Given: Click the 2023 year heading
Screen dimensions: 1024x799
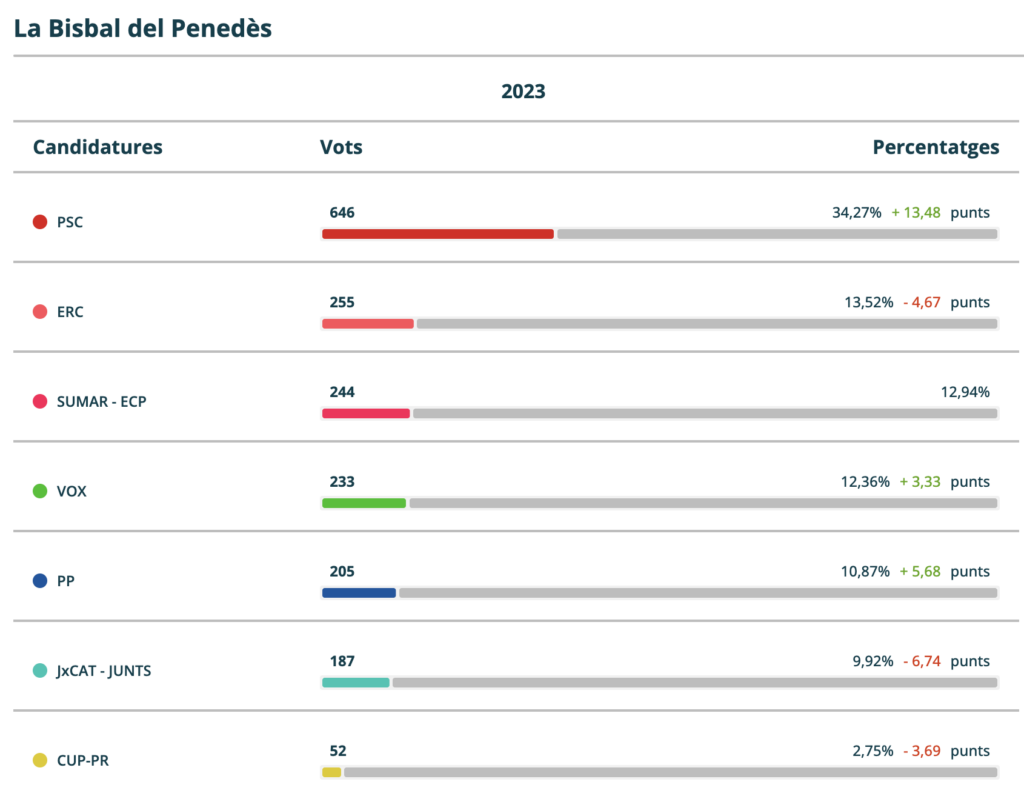Looking at the screenshot, I should pos(523,91).
